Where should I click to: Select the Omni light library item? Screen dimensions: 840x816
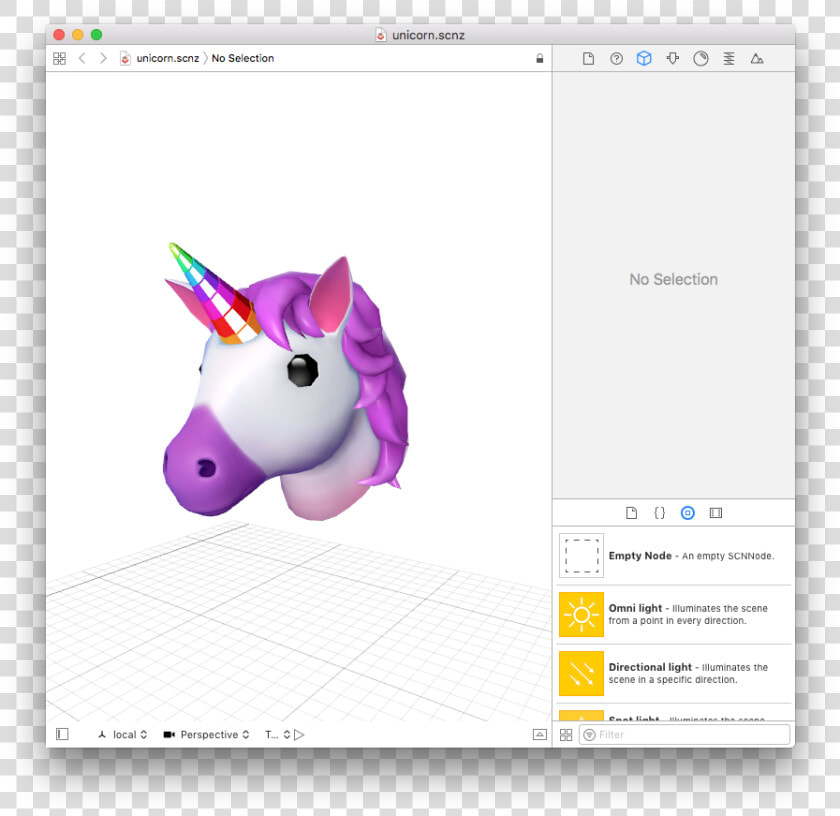coord(674,615)
